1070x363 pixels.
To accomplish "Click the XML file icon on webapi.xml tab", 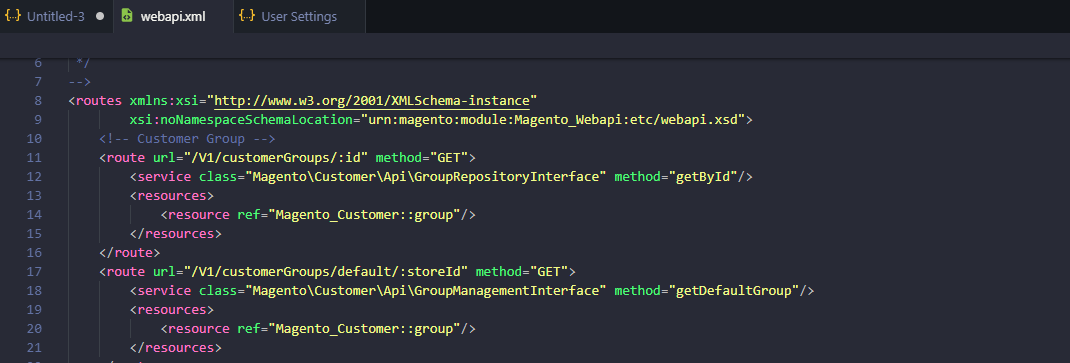I will (127, 16).
